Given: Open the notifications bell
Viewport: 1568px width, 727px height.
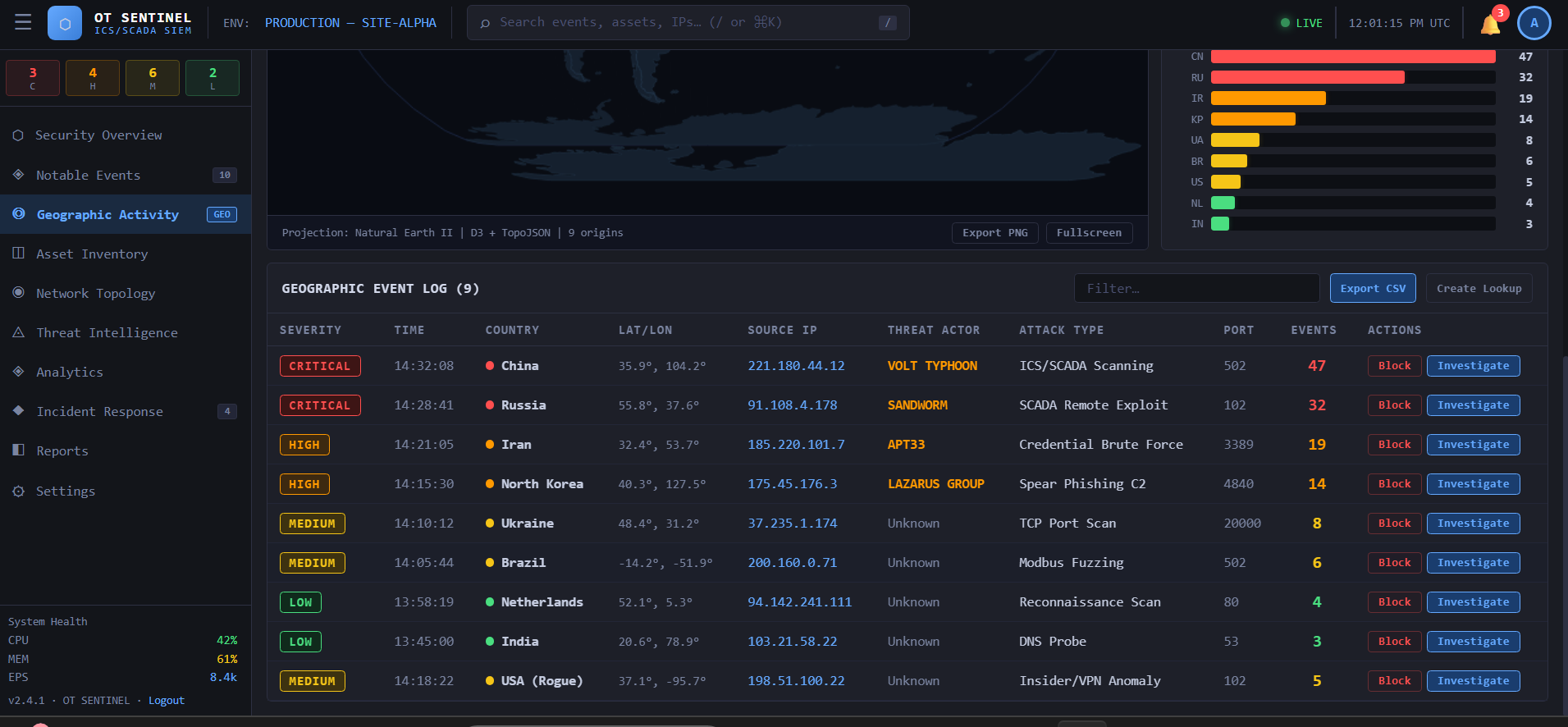Looking at the screenshot, I should [1491, 24].
